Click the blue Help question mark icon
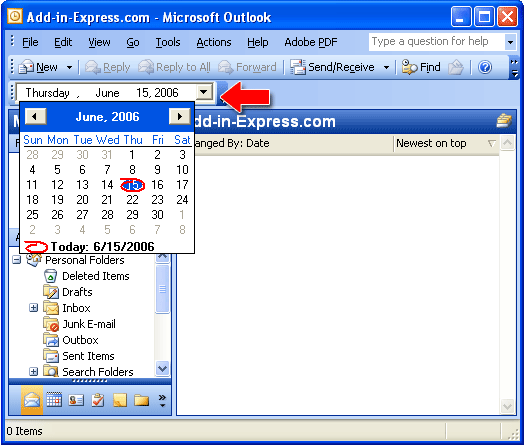 pyautogui.click(x=485, y=67)
